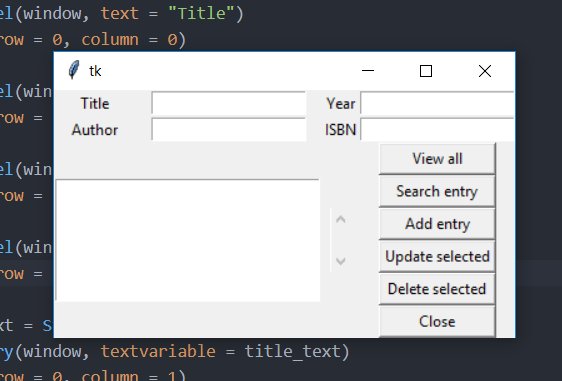Click the scrollbar up arrow

[x=341, y=219]
